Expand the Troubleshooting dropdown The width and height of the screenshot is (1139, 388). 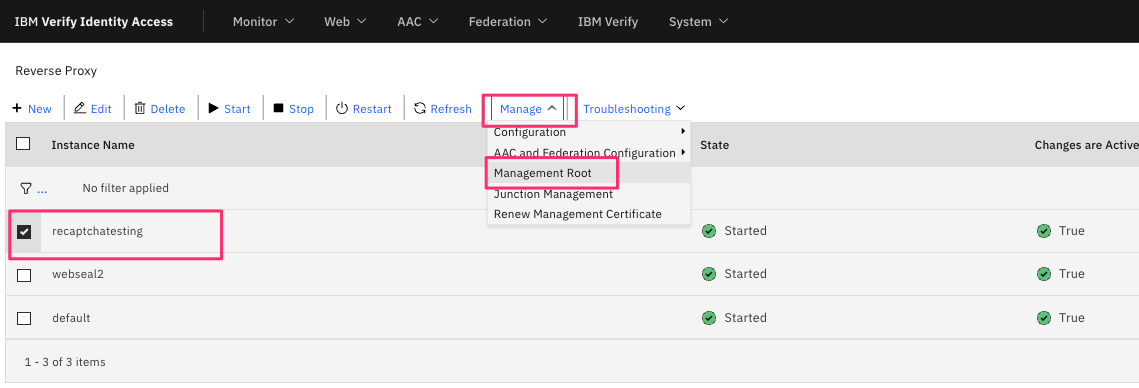tap(634, 109)
